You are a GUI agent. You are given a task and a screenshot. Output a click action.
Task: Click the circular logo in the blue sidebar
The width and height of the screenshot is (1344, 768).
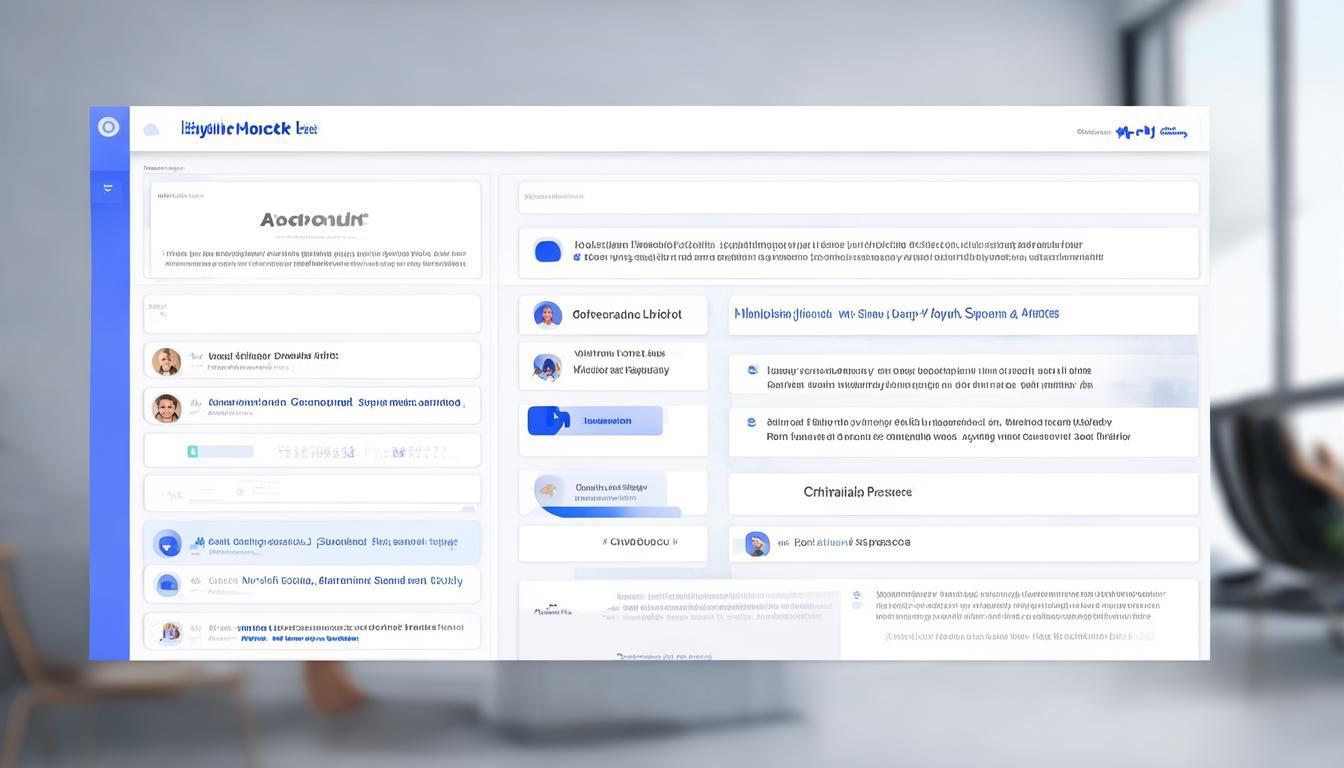[109, 127]
